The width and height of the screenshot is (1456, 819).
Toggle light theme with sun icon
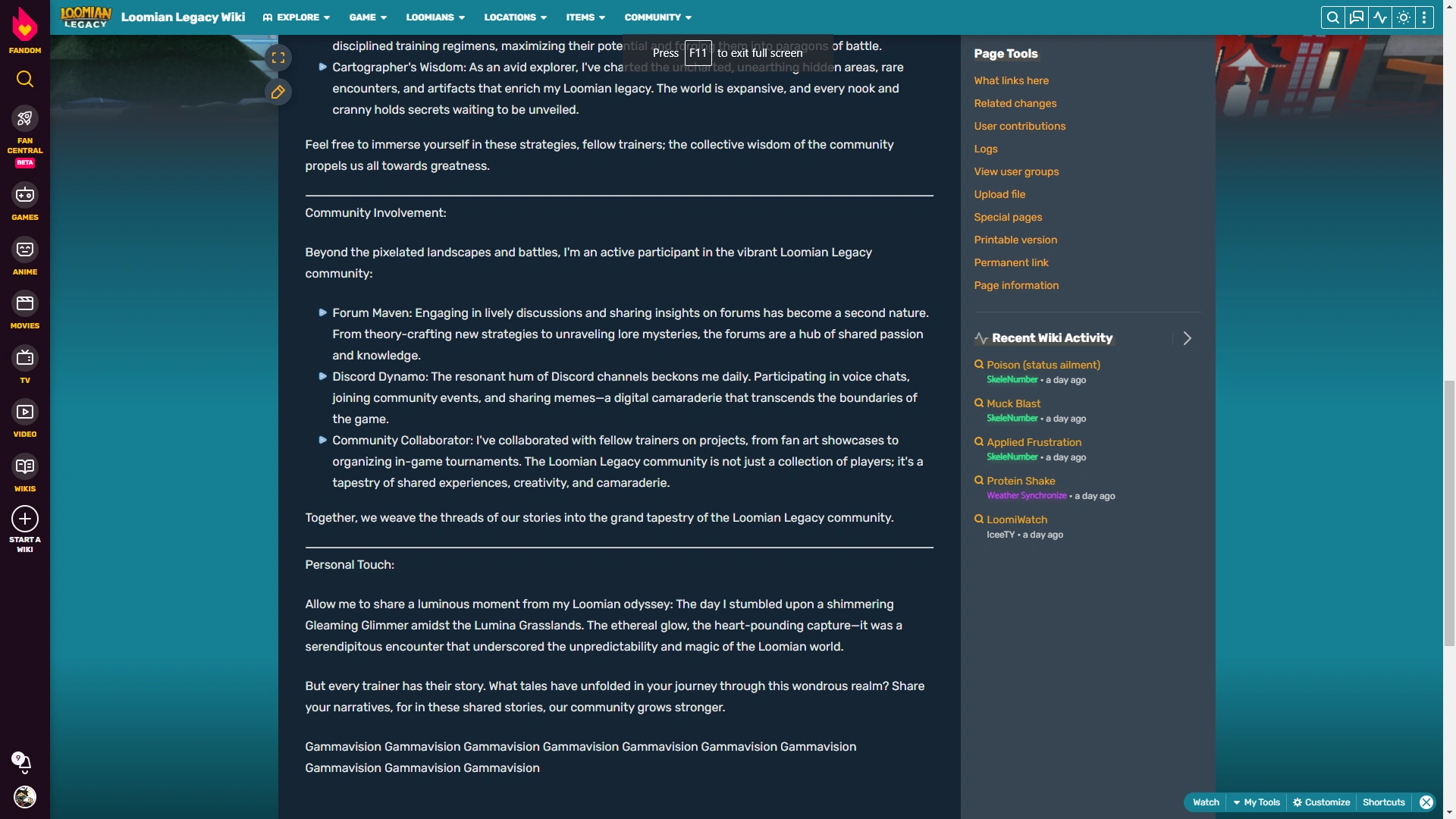(x=1404, y=17)
